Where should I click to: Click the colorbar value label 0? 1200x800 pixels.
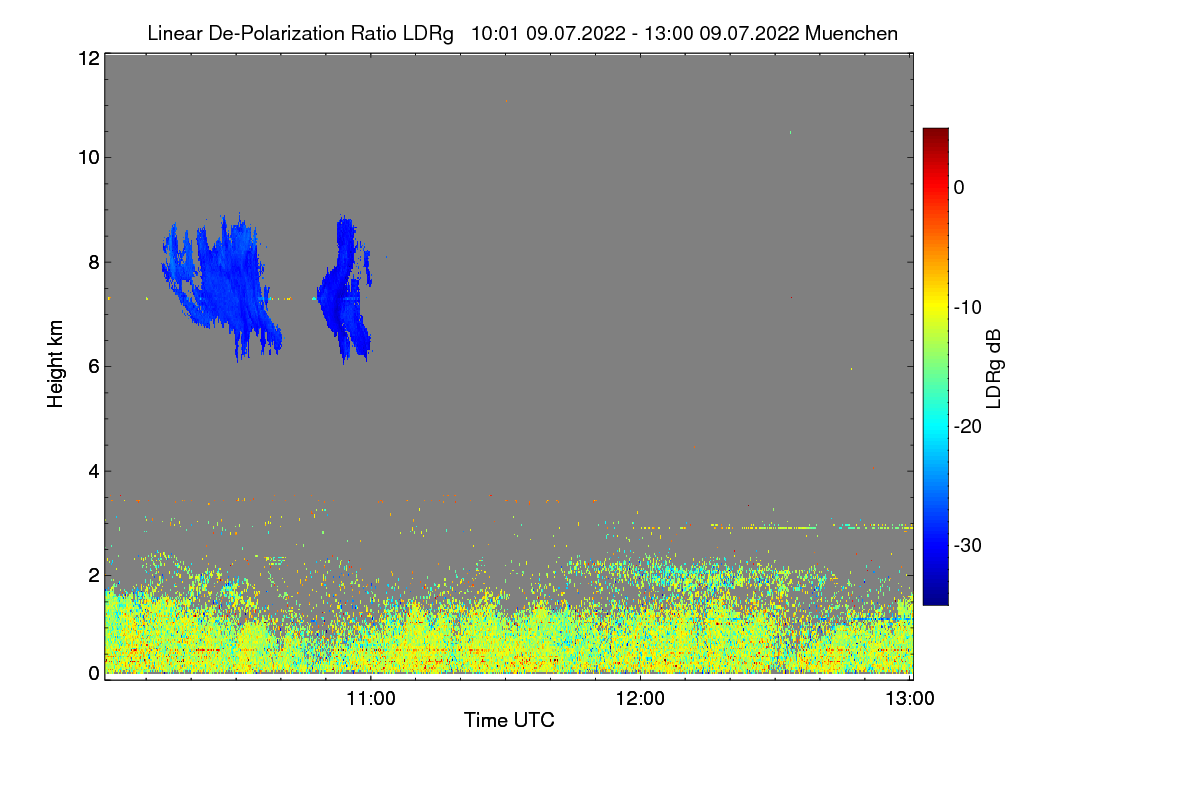point(959,188)
